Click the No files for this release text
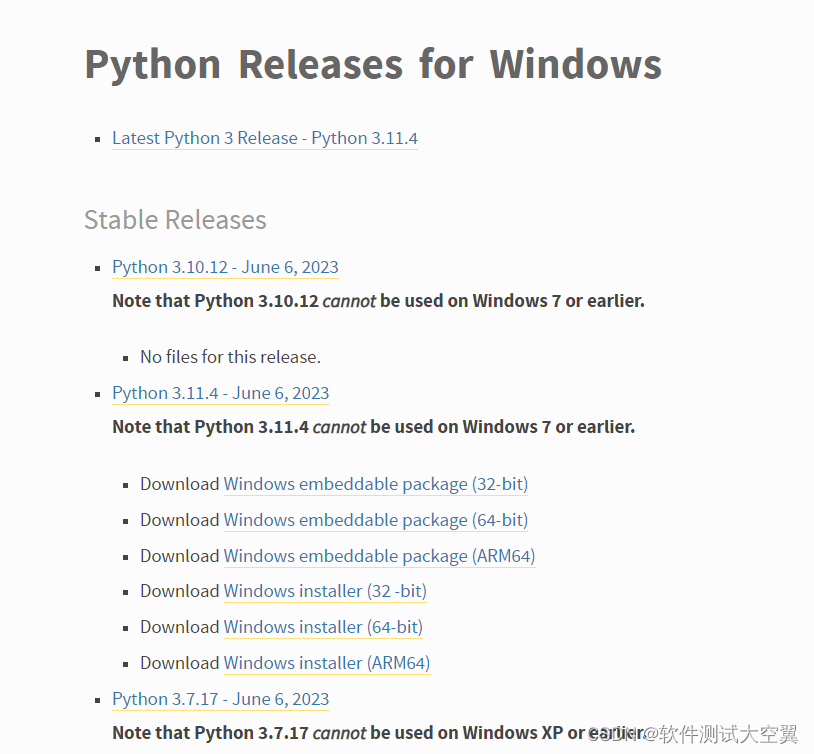 (230, 357)
